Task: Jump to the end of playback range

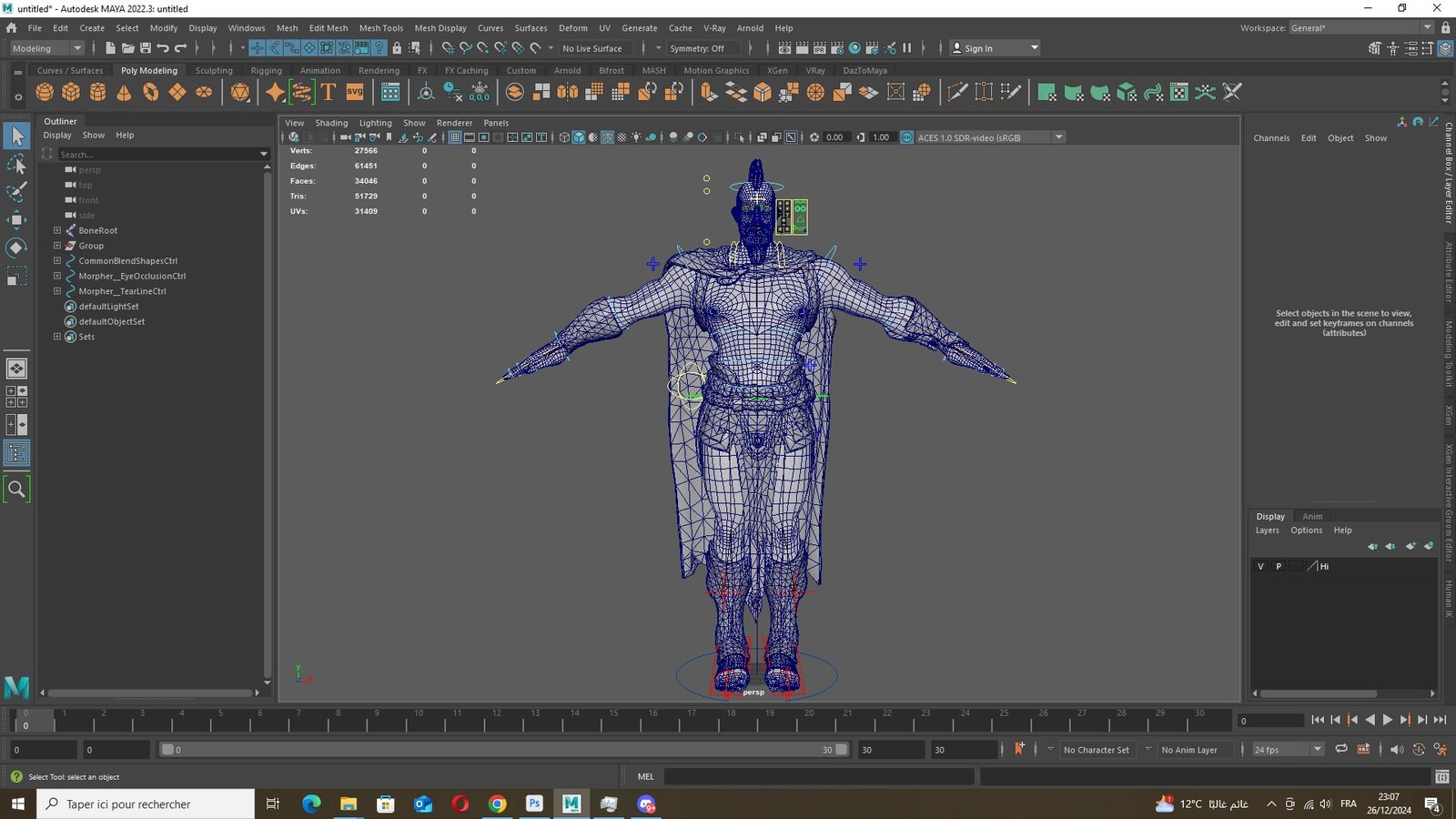Action: coord(1440,720)
